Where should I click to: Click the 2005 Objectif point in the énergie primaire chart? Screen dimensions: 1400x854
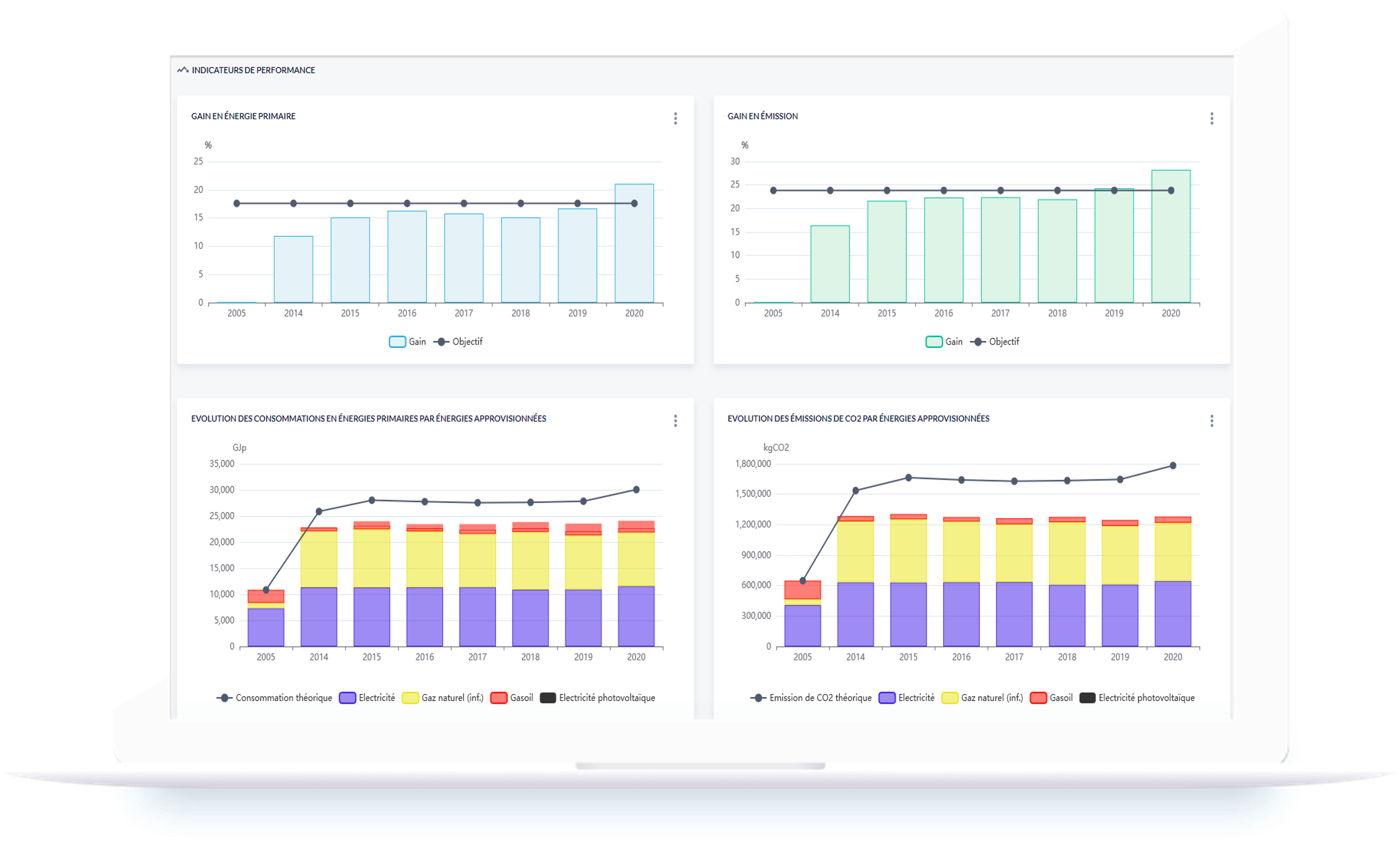[237, 203]
